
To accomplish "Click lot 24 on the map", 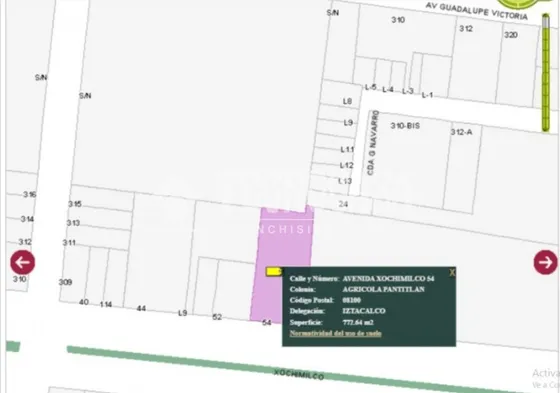I will click(x=343, y=204).
